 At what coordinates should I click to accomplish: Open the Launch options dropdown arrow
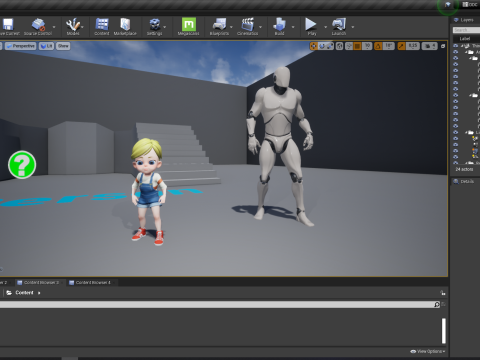[353, 27]
